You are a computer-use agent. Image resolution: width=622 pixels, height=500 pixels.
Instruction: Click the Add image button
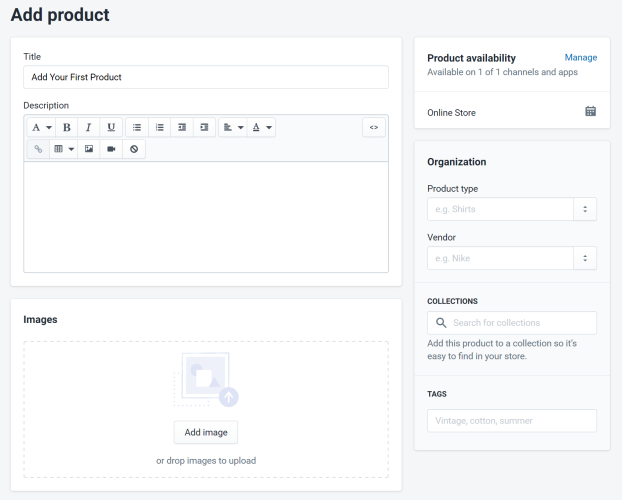click(206, 432)
